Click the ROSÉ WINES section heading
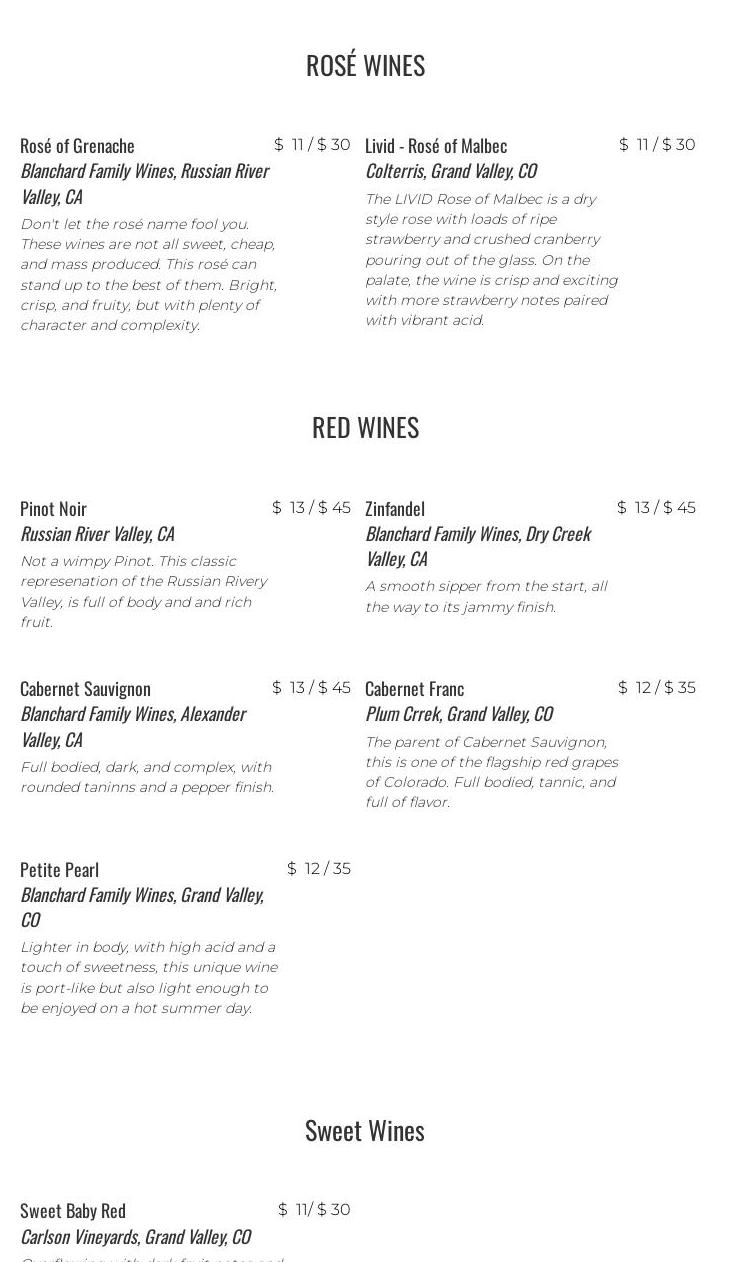The image size is (730, 1262). pyautogui.click(x=365, y=66)
